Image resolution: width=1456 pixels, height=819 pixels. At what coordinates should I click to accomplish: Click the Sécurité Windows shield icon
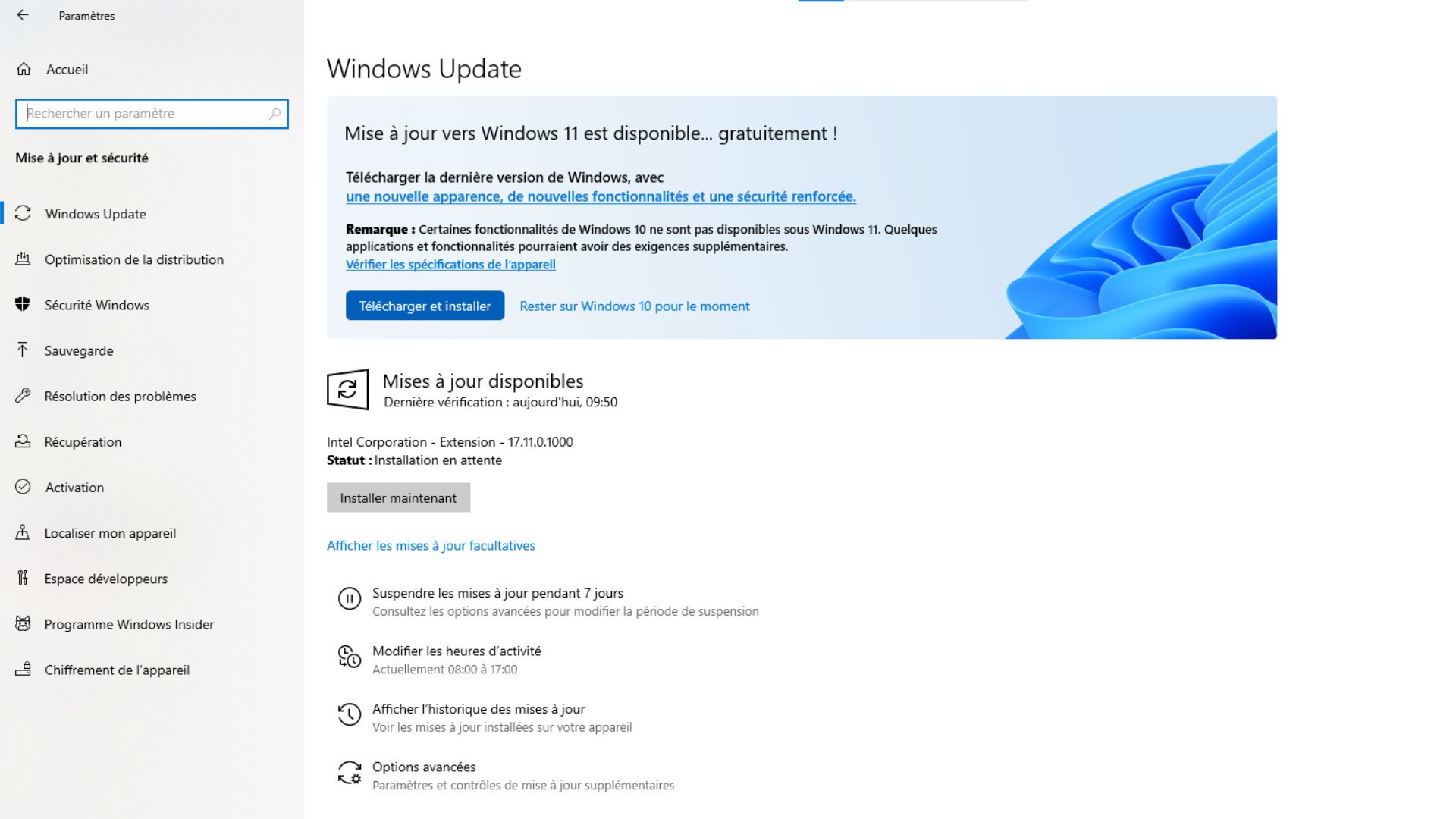click(22, 305)
